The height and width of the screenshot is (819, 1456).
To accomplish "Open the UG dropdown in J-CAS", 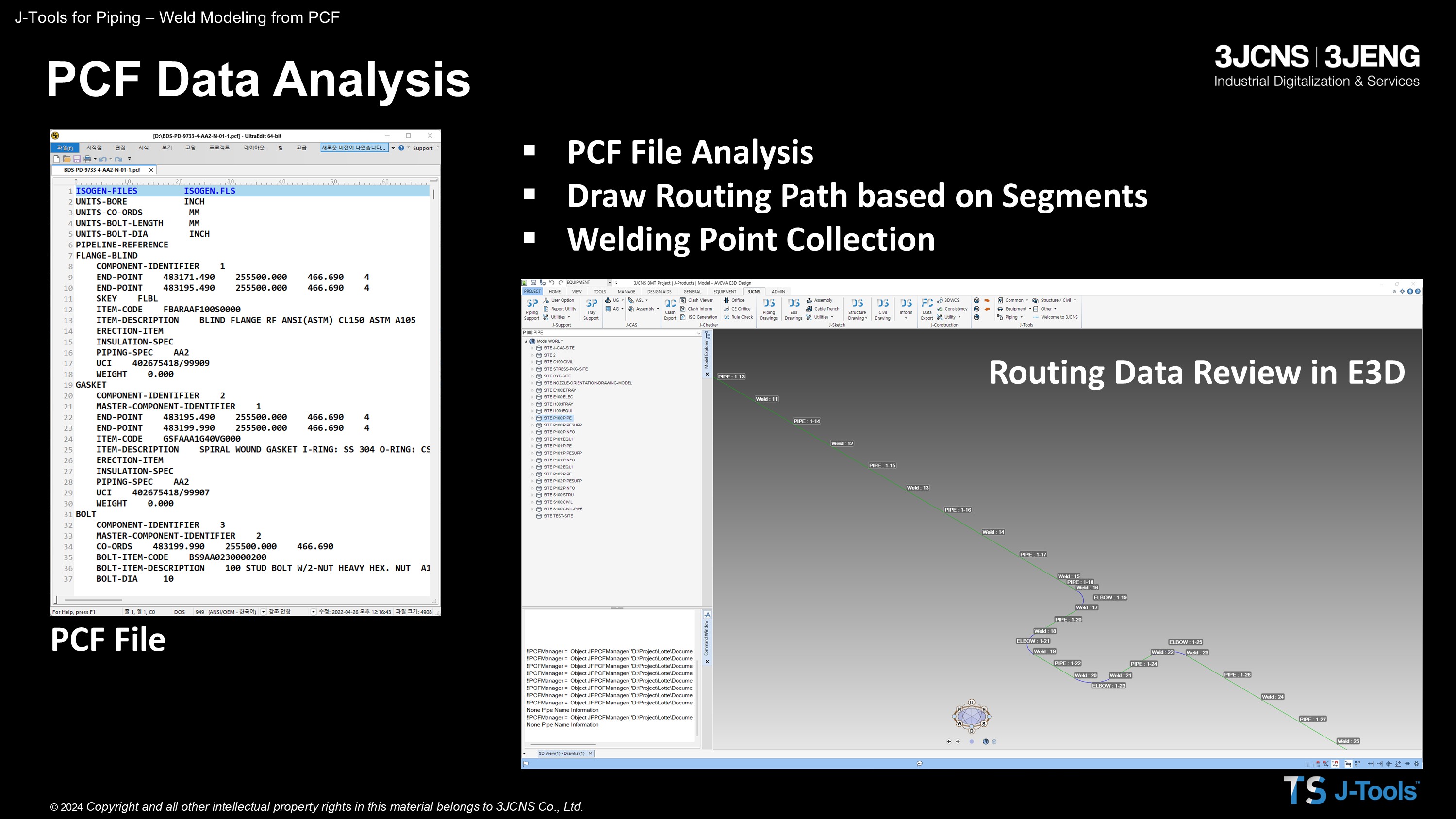I will click(614, 300).
